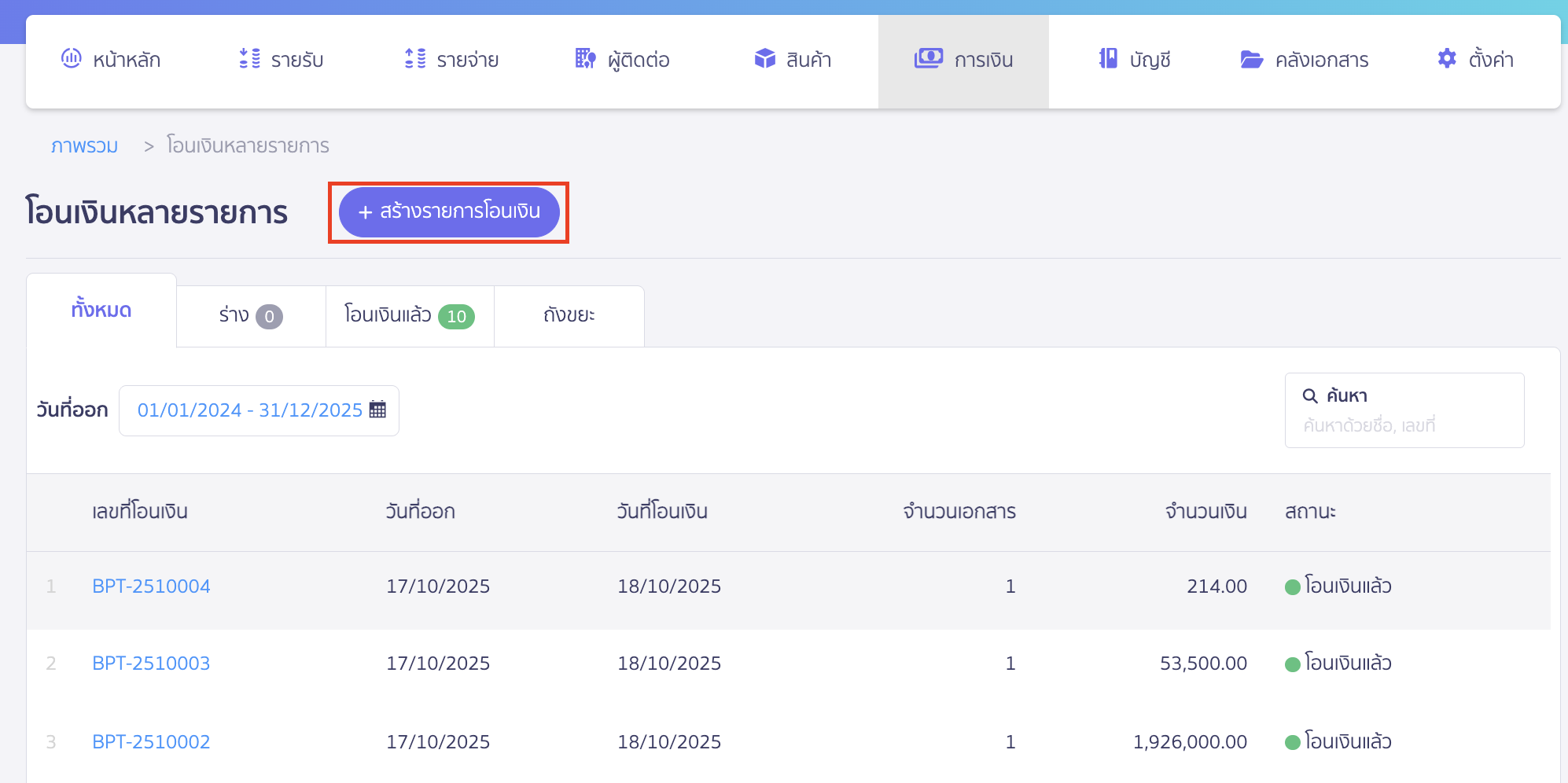The width and height of the screenshot is (1568, 783).
Task: Switch to the โอนเงินแล้ว tab
Action: click(409, 316)
